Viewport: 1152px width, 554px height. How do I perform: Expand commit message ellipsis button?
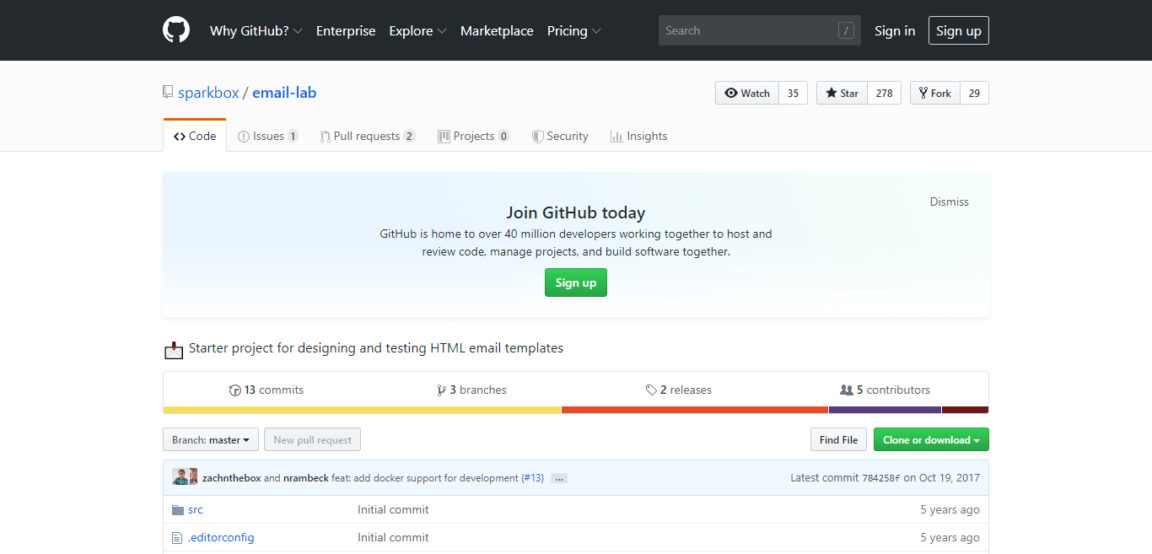pyautogui.click(x=559, y=478)
